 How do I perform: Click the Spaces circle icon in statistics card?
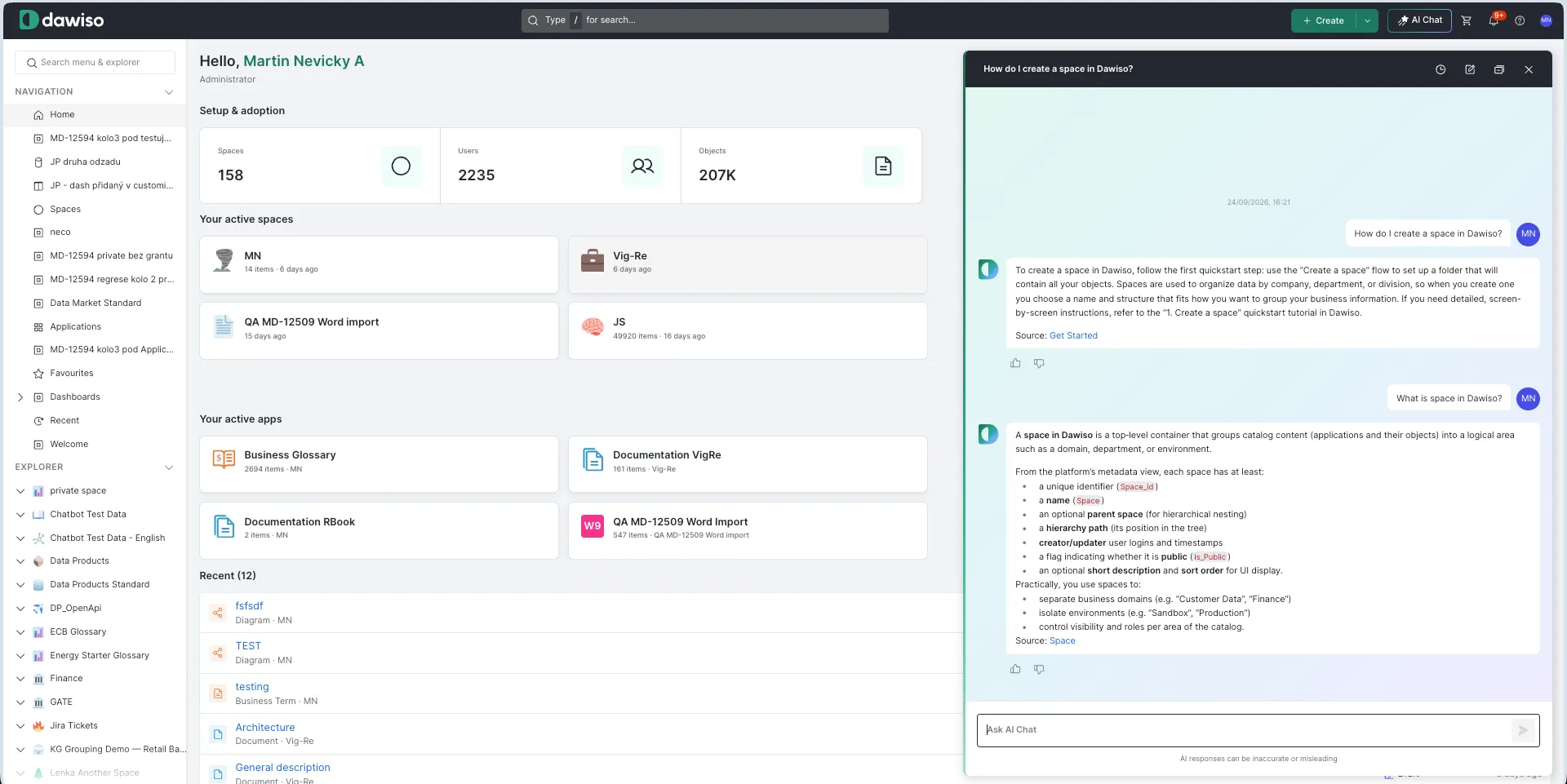click(401, 166)
